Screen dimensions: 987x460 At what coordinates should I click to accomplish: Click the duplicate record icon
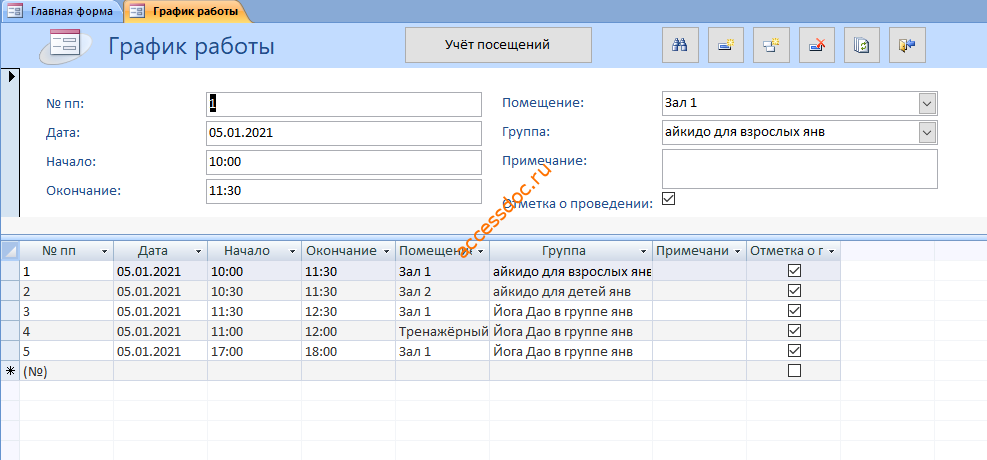click(x=771, y=45)
